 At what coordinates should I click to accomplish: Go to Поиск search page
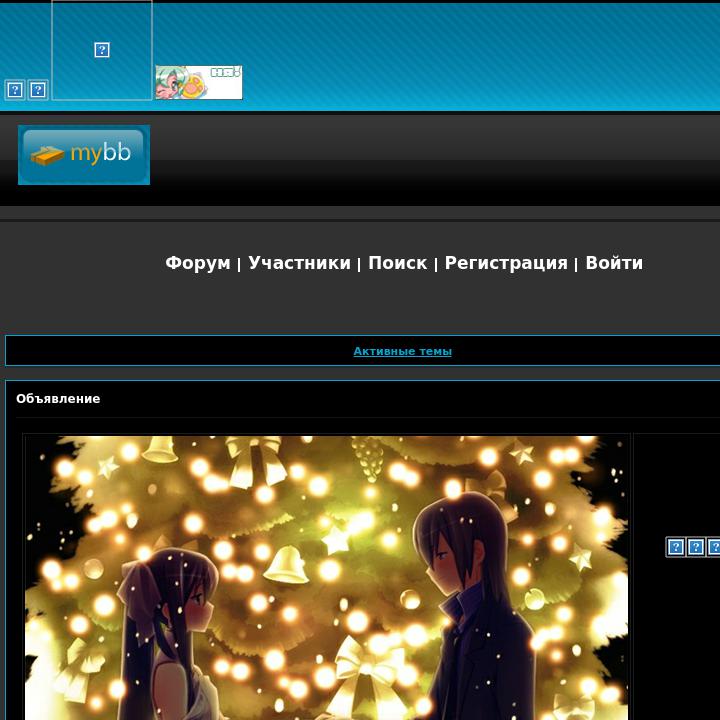click(x=398, y=263)
